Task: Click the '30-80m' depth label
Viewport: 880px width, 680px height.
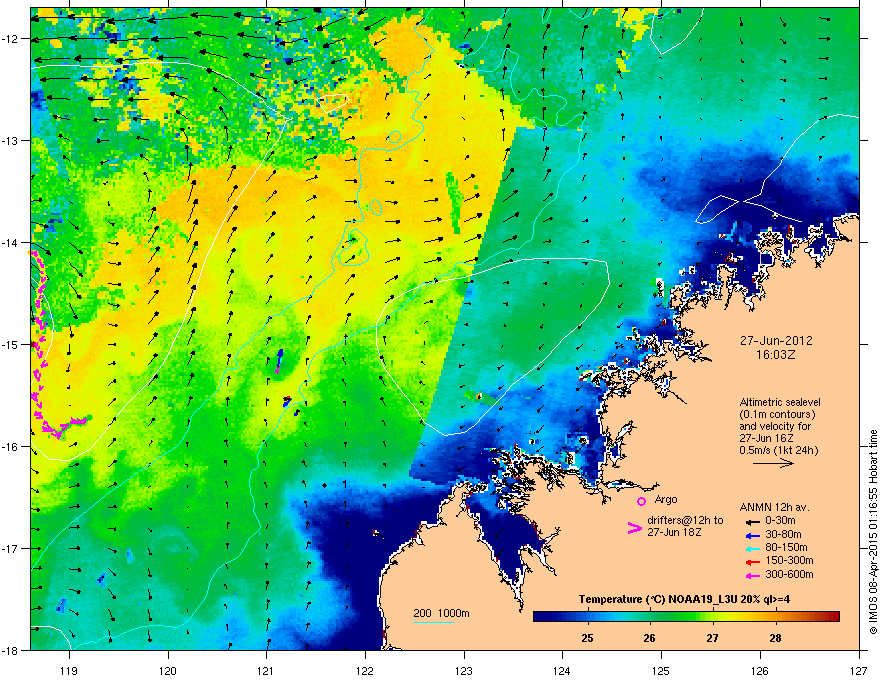Action: point(783,534)
